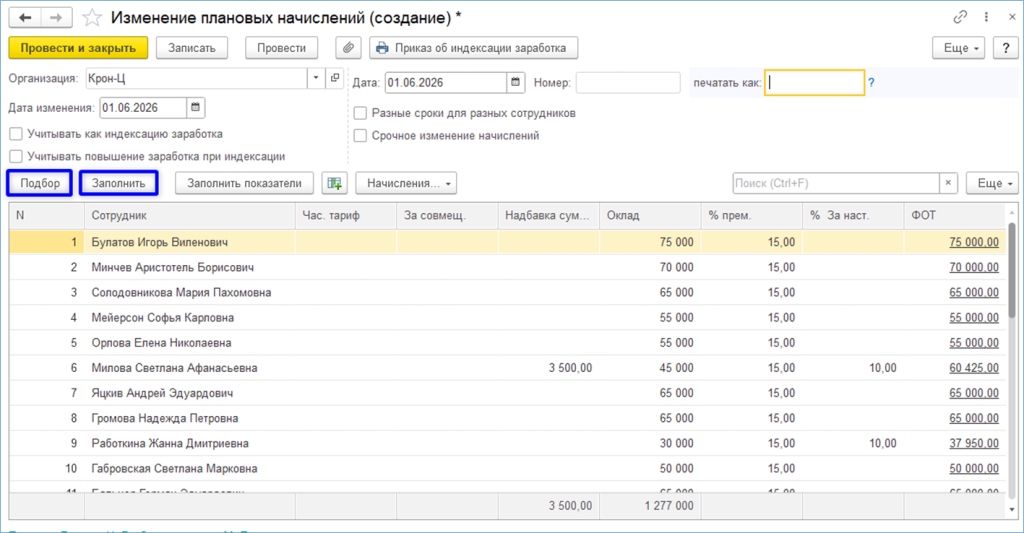Check Разные сроки для разных сотрудников
This screenshot has height=533, width=1024.
pos(360,113)
